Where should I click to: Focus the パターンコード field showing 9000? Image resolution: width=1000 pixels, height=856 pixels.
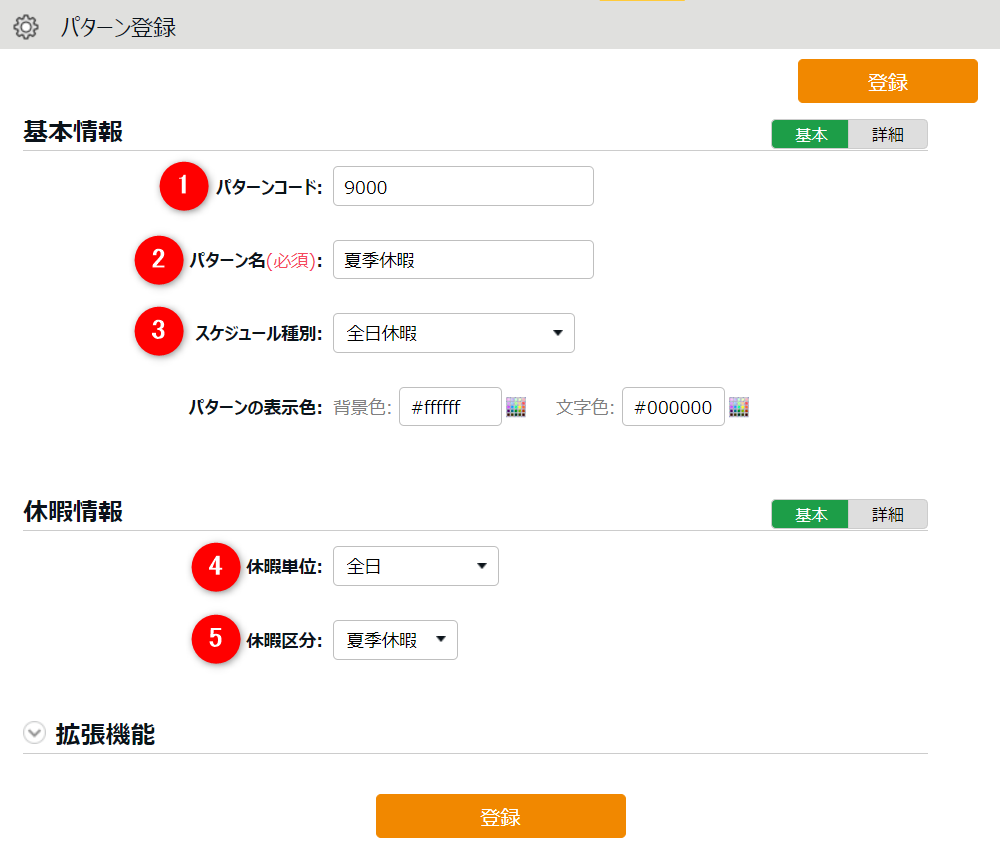coord(463,186)
